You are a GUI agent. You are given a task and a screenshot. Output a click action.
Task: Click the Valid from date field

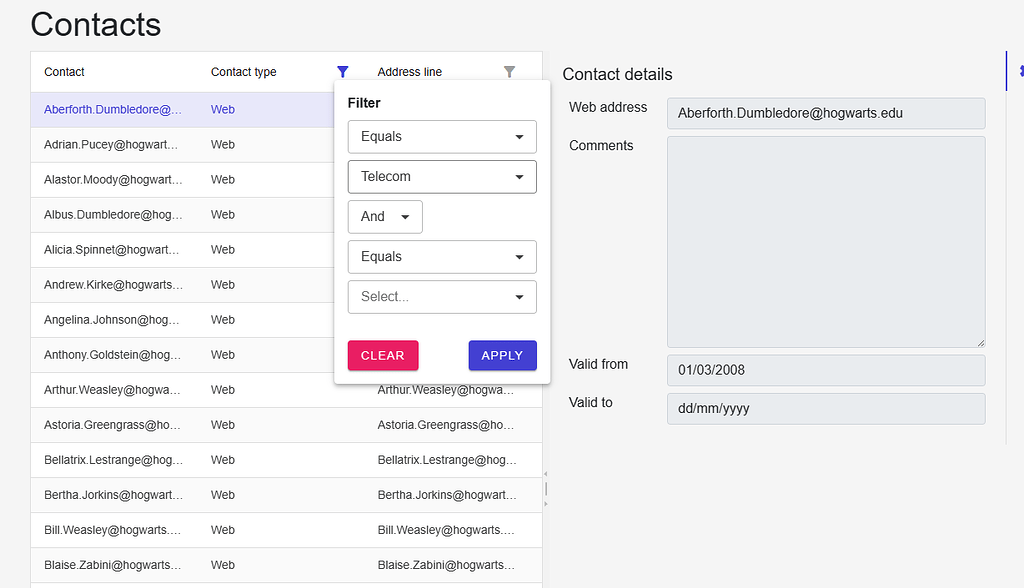(826, 369)
